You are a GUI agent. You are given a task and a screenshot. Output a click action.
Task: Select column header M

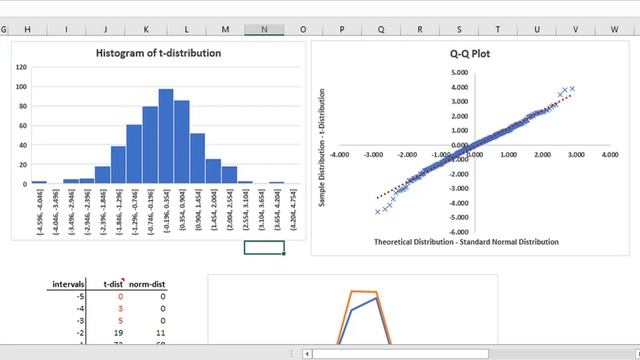click(225, 29)
